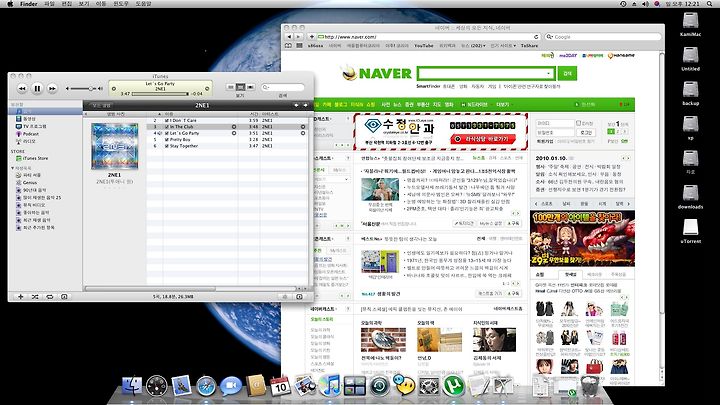Expand the news (202) bookmark folder
Screen dimensions: 720x405
pyautogui.click(x=472, y=45)
